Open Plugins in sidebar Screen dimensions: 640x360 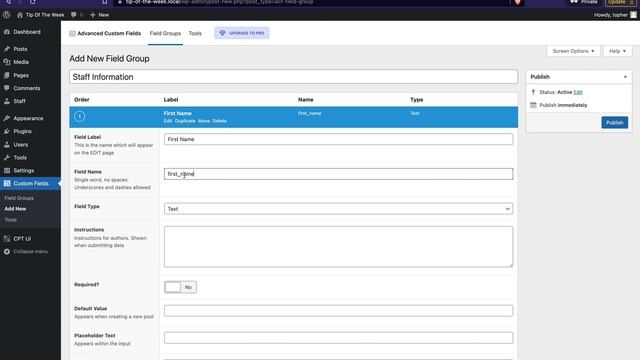click(x=22, y=131)
